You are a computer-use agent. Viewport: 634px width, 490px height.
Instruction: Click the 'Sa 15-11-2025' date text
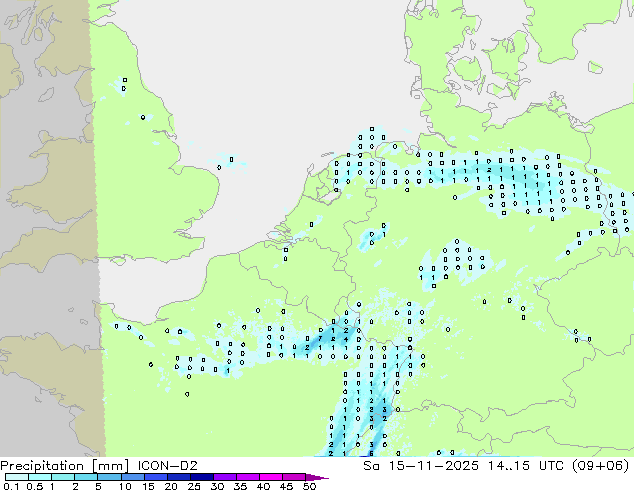point(421,466)
